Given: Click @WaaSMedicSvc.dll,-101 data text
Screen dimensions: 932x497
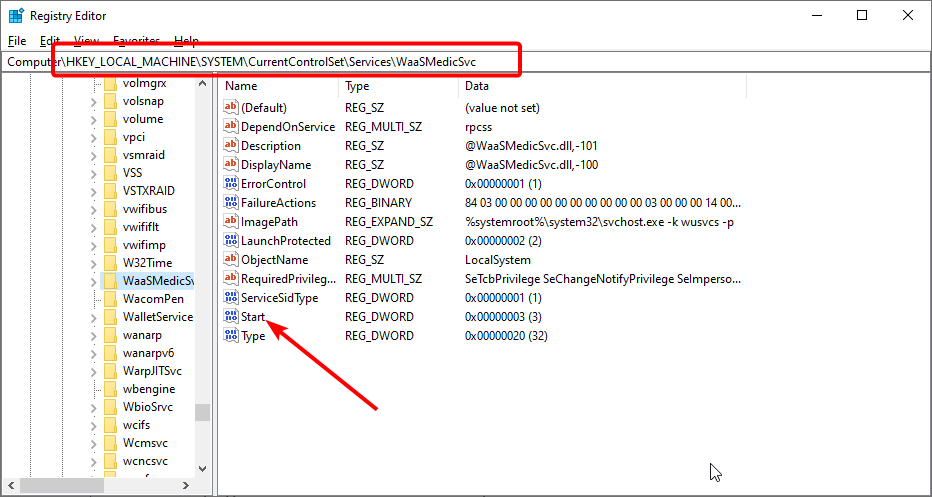Looking at the screenshot, I should [531, 146].
